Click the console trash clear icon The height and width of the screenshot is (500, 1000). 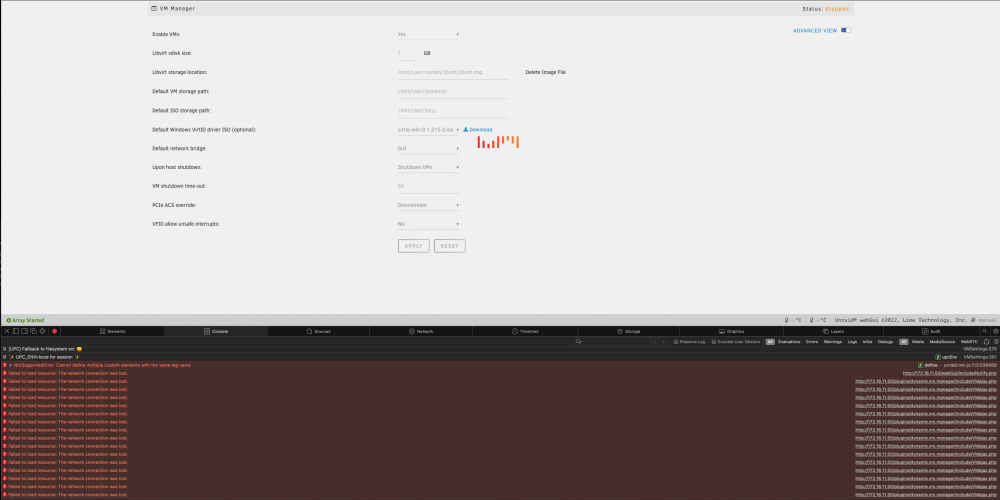[x=996, y=342]
